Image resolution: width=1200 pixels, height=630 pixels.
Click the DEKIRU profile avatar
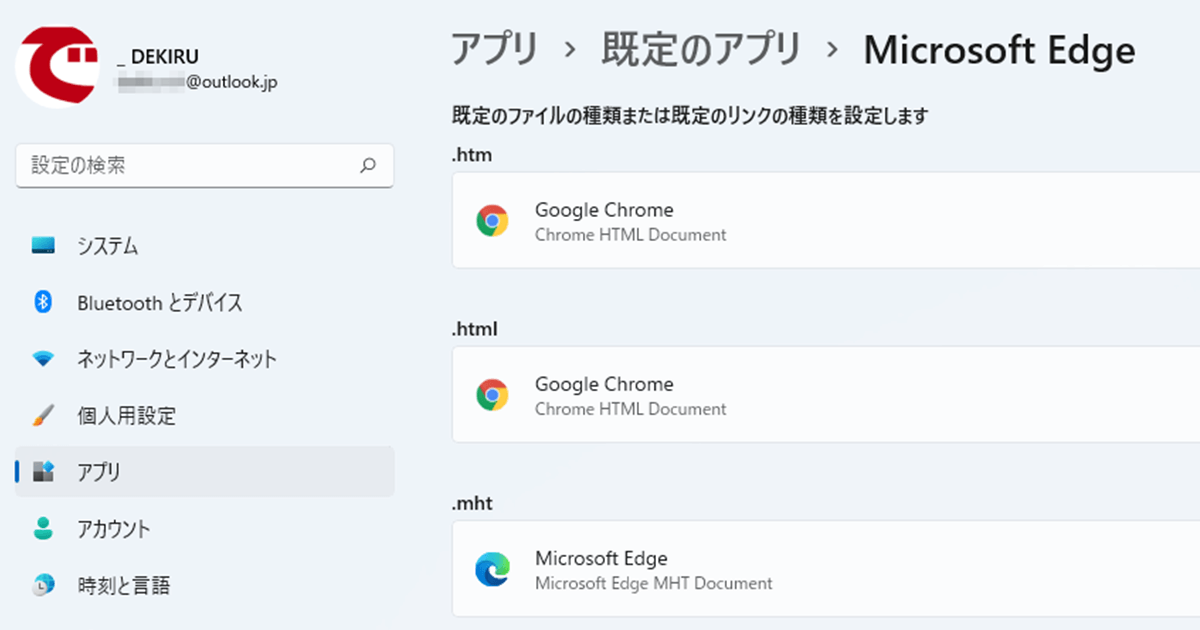(x=57, y=66)
